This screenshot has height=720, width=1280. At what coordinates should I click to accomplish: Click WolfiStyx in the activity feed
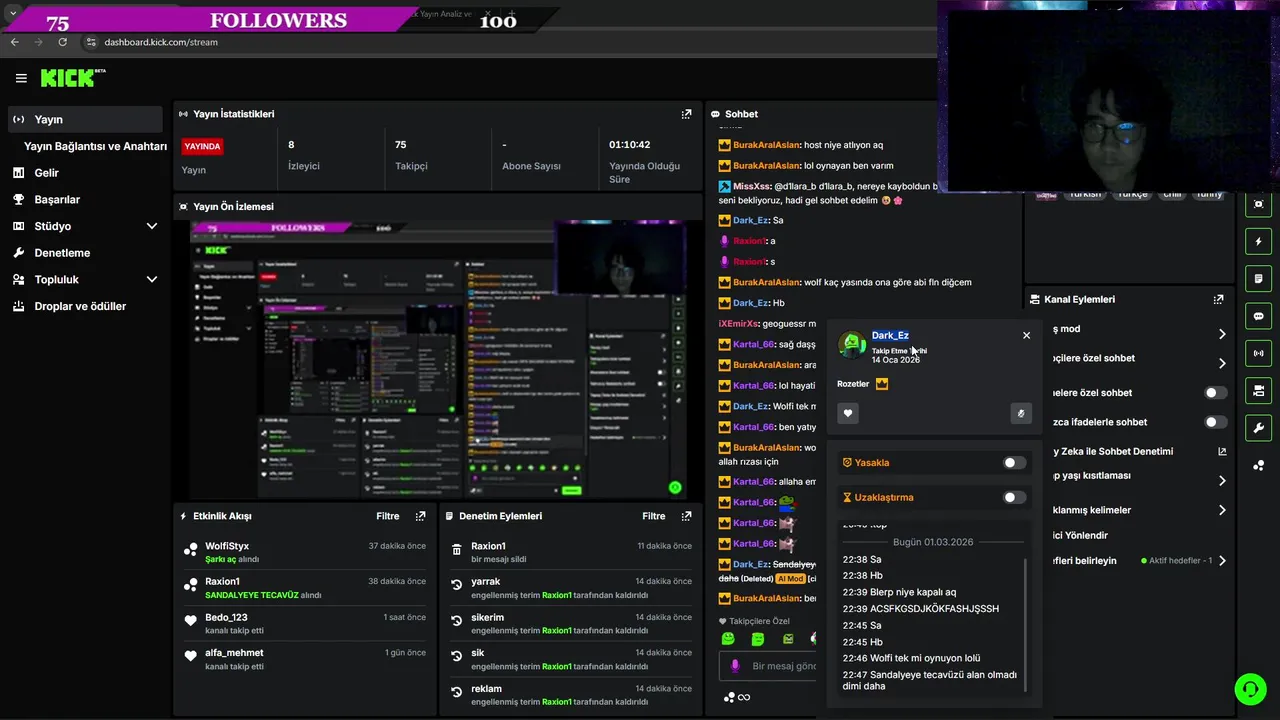227,546
